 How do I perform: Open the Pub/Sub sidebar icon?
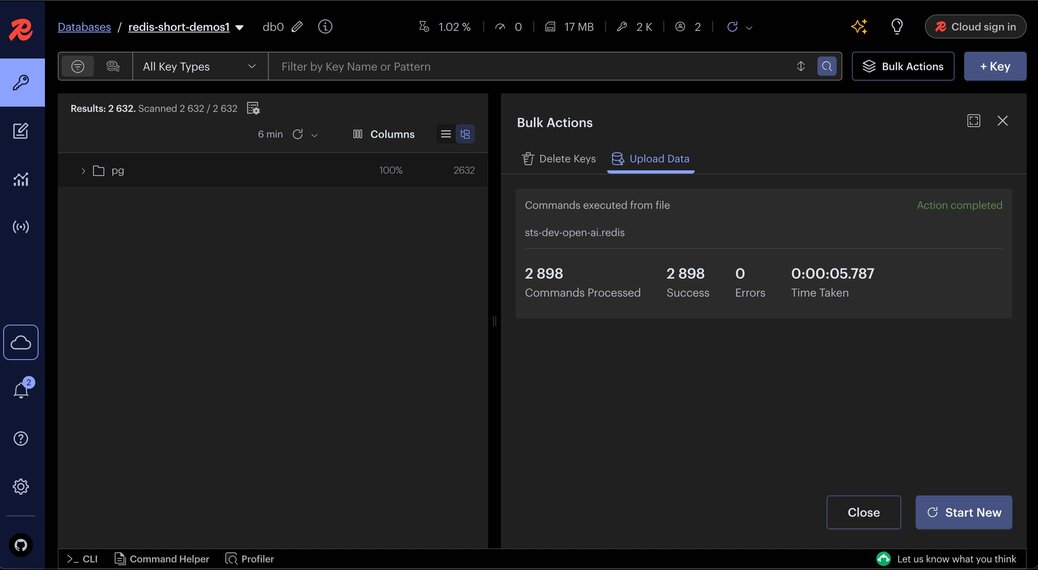[x=21, y=227]
